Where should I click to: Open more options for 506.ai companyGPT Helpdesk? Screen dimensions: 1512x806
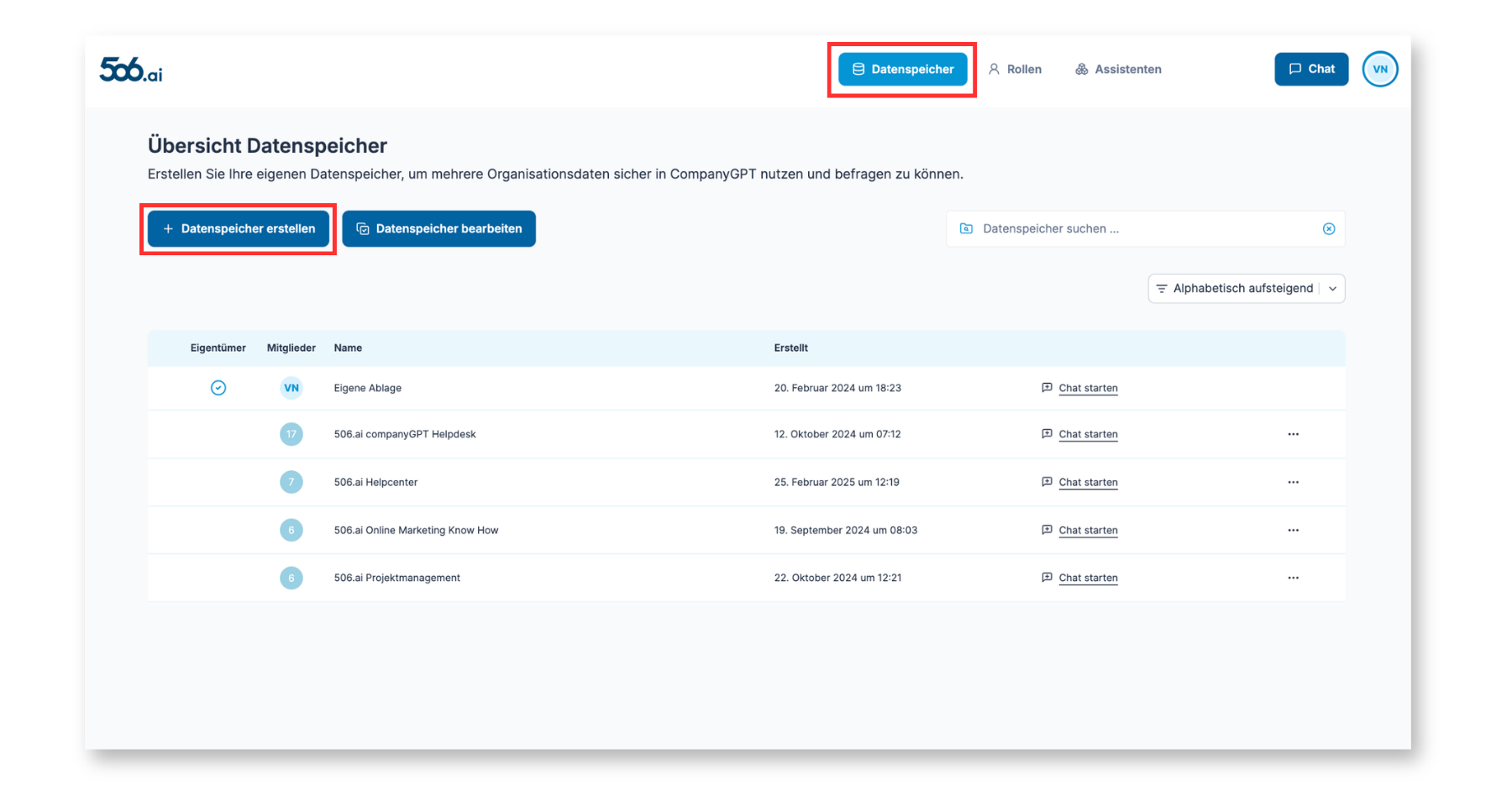pyautogui.click(x=1293, y=434)
